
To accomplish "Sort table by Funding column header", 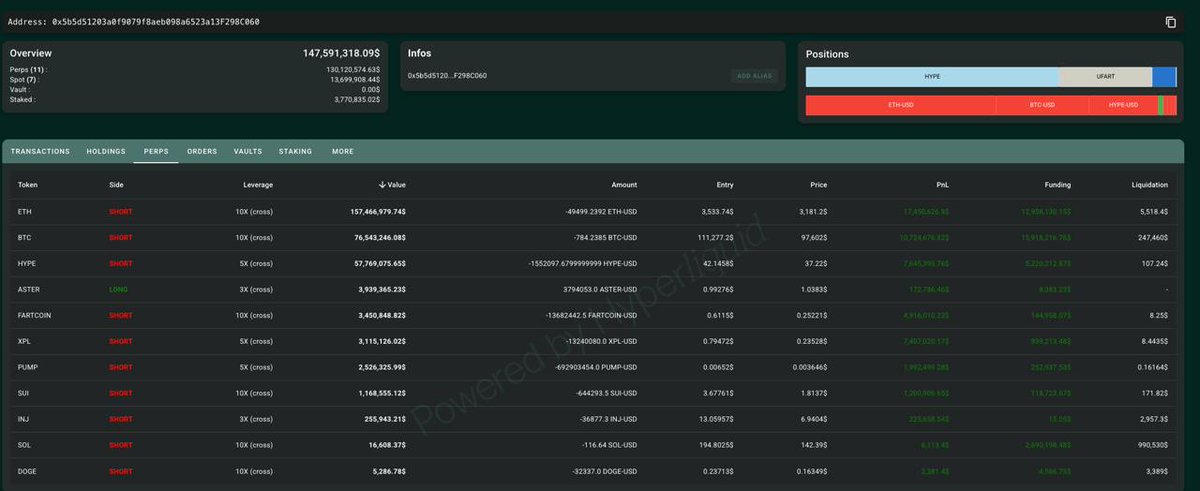I will [1058, 185].
